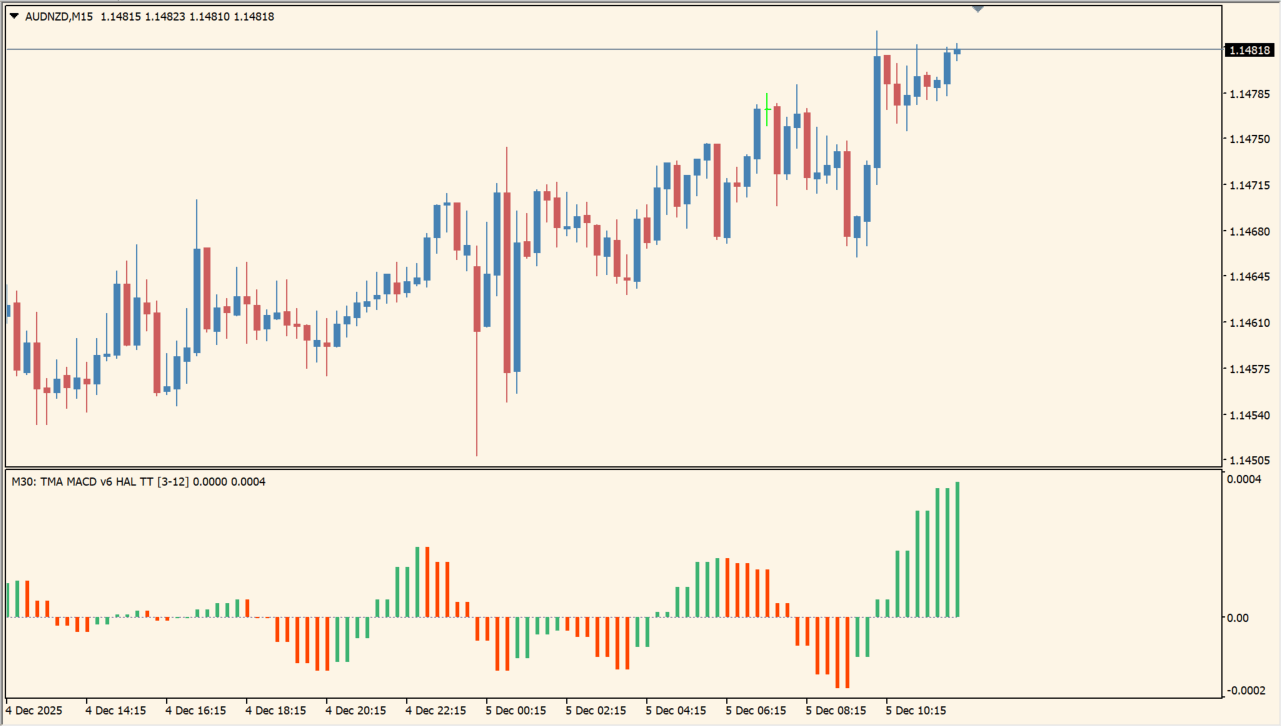Click the 1.14610 price scale value

[x=1249, y=323]
